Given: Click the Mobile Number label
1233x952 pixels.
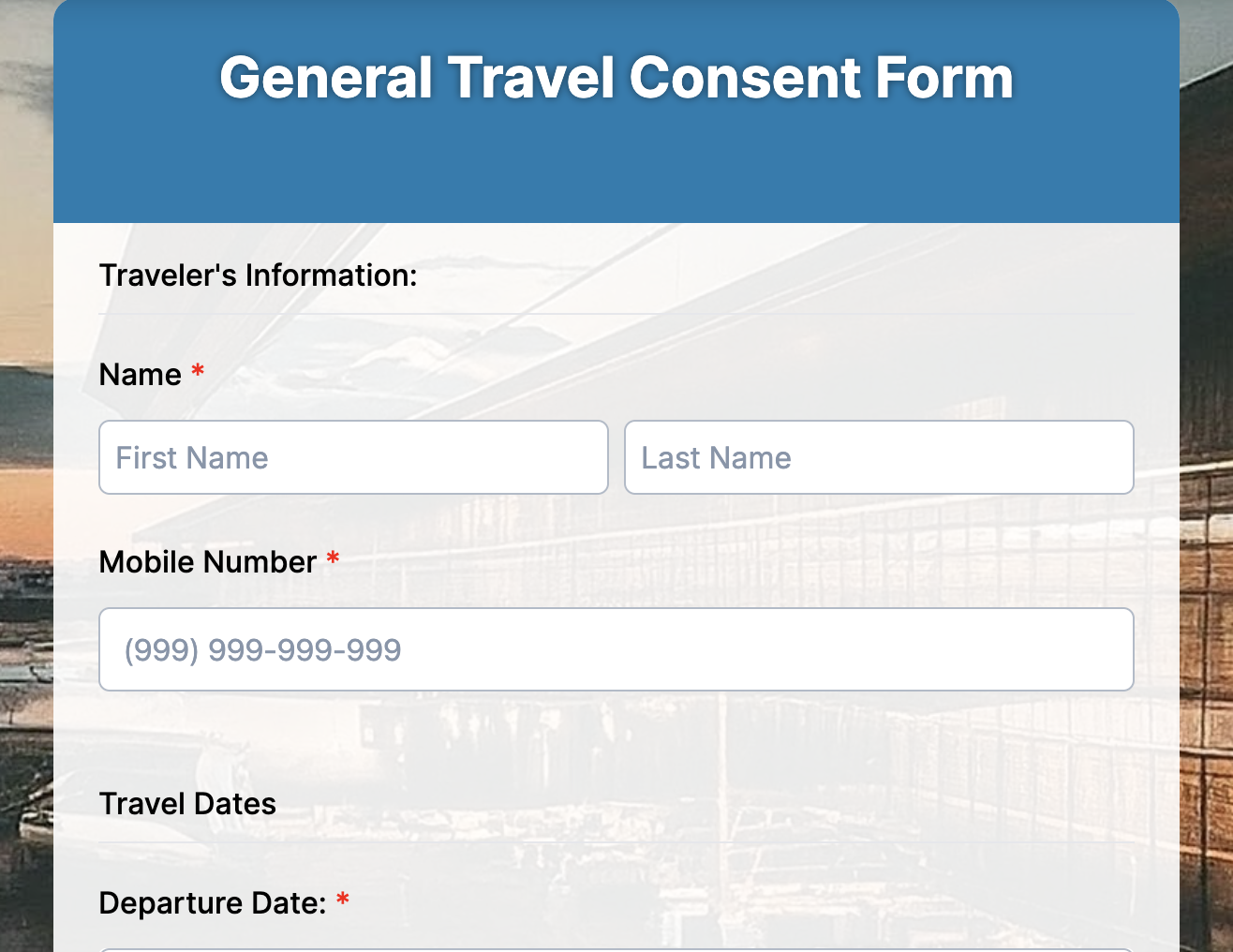Looking at the screenshot, I should tap(210, 562).
